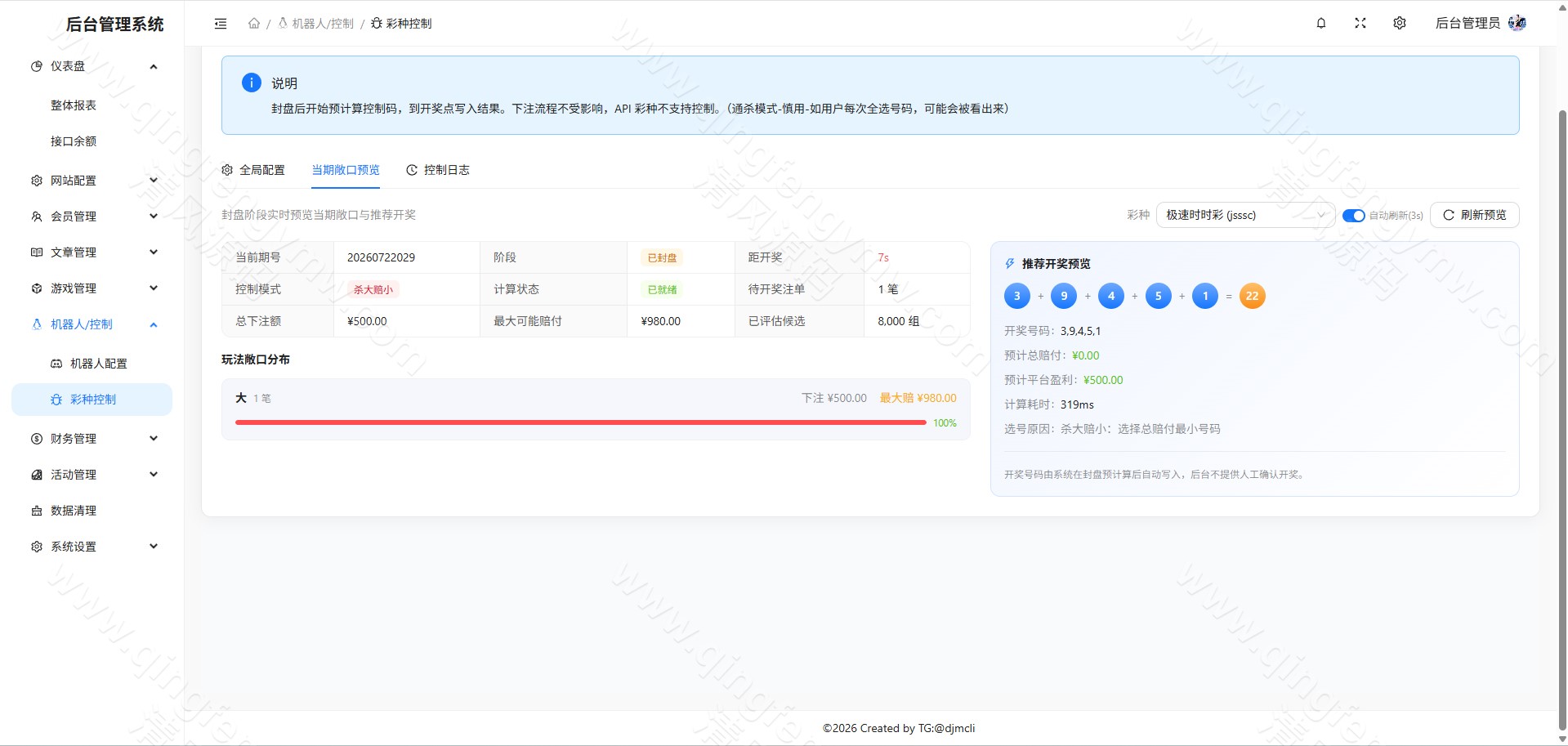Click the 游戏管理 icon in the sidebar
The width and height of the screenshot is (1568, 746).
click(37, 288)
